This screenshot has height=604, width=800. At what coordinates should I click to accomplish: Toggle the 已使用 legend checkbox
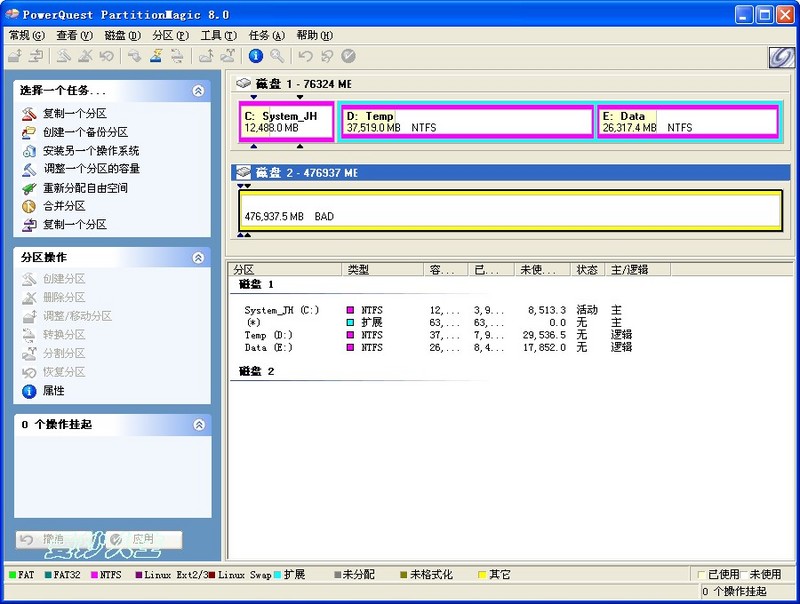[x=702, y=574]
